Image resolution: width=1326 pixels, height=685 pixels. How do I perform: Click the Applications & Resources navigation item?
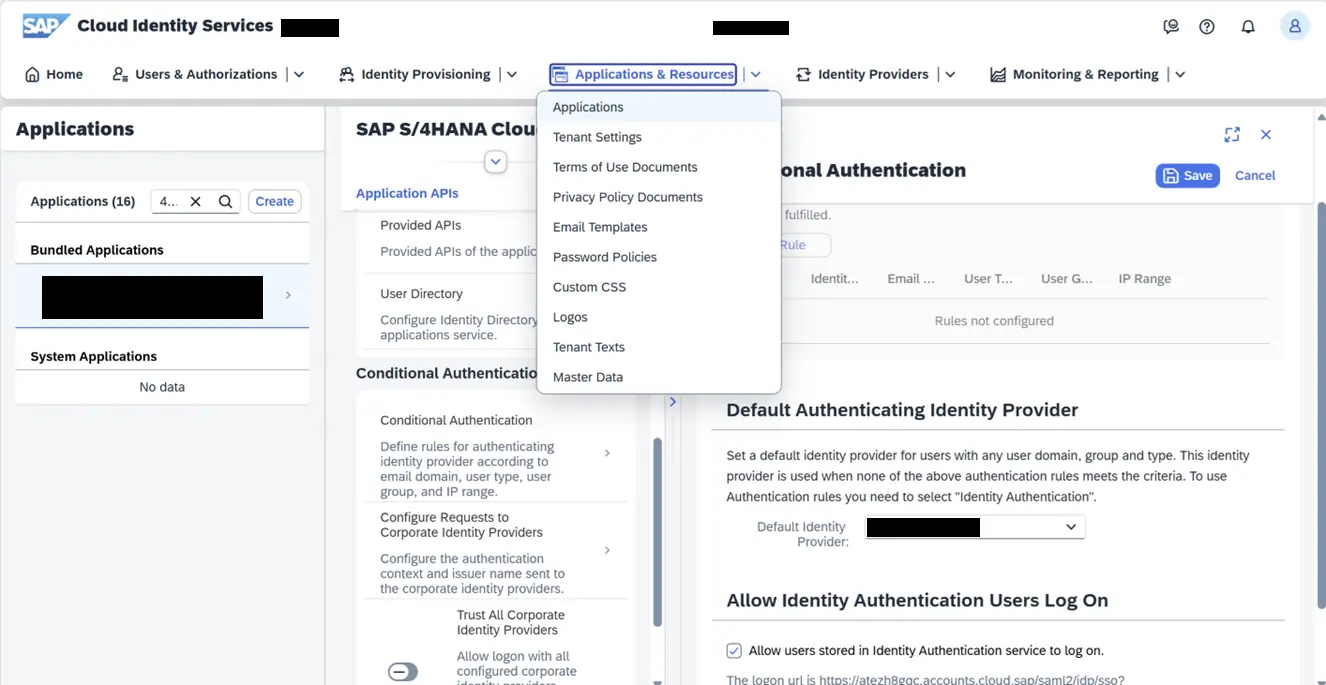point(643,74)
